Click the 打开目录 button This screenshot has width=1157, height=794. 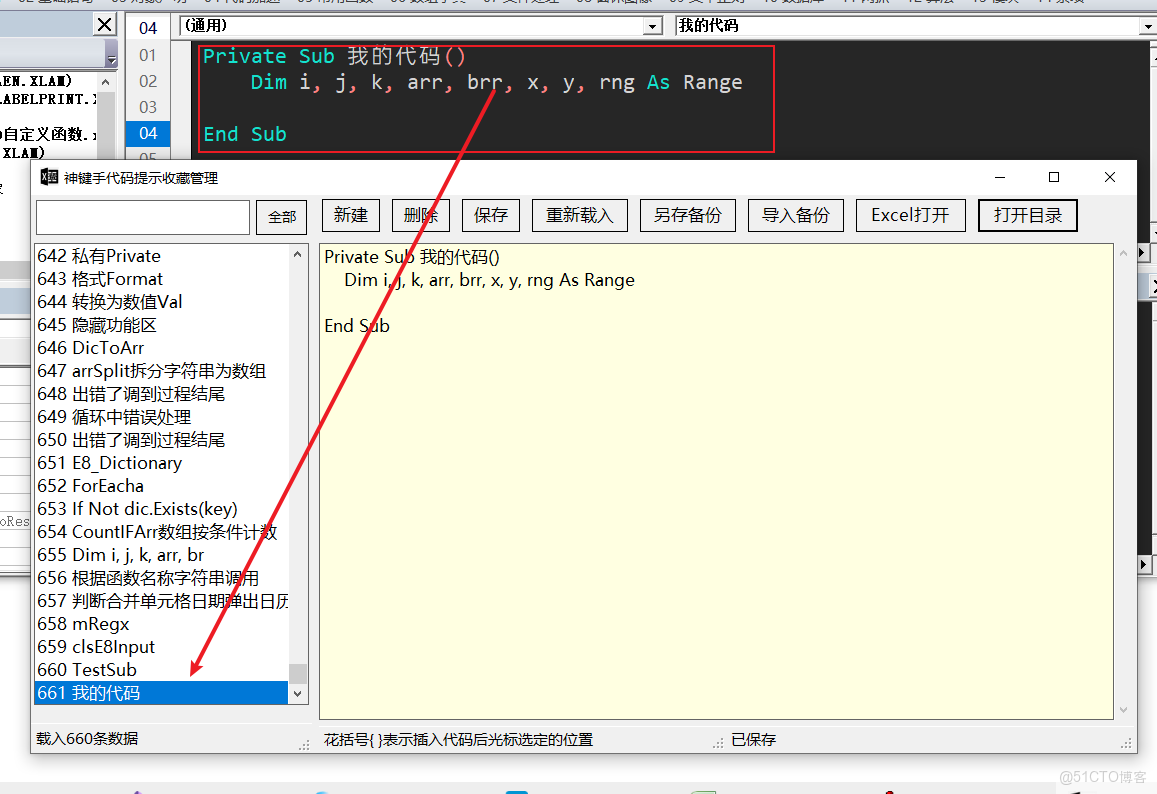point(1027,214)
